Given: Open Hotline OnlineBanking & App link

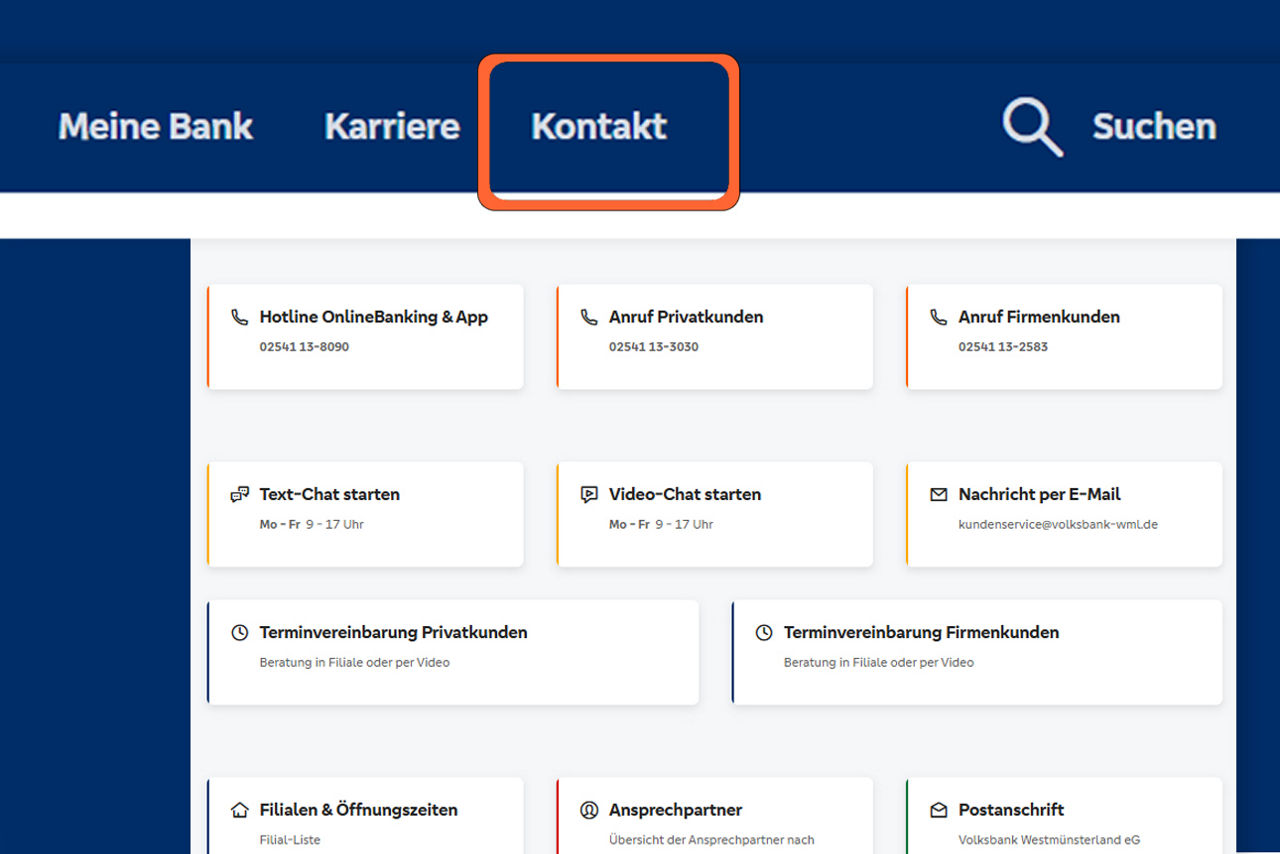Looking at the screenshot, I should 374,317.
